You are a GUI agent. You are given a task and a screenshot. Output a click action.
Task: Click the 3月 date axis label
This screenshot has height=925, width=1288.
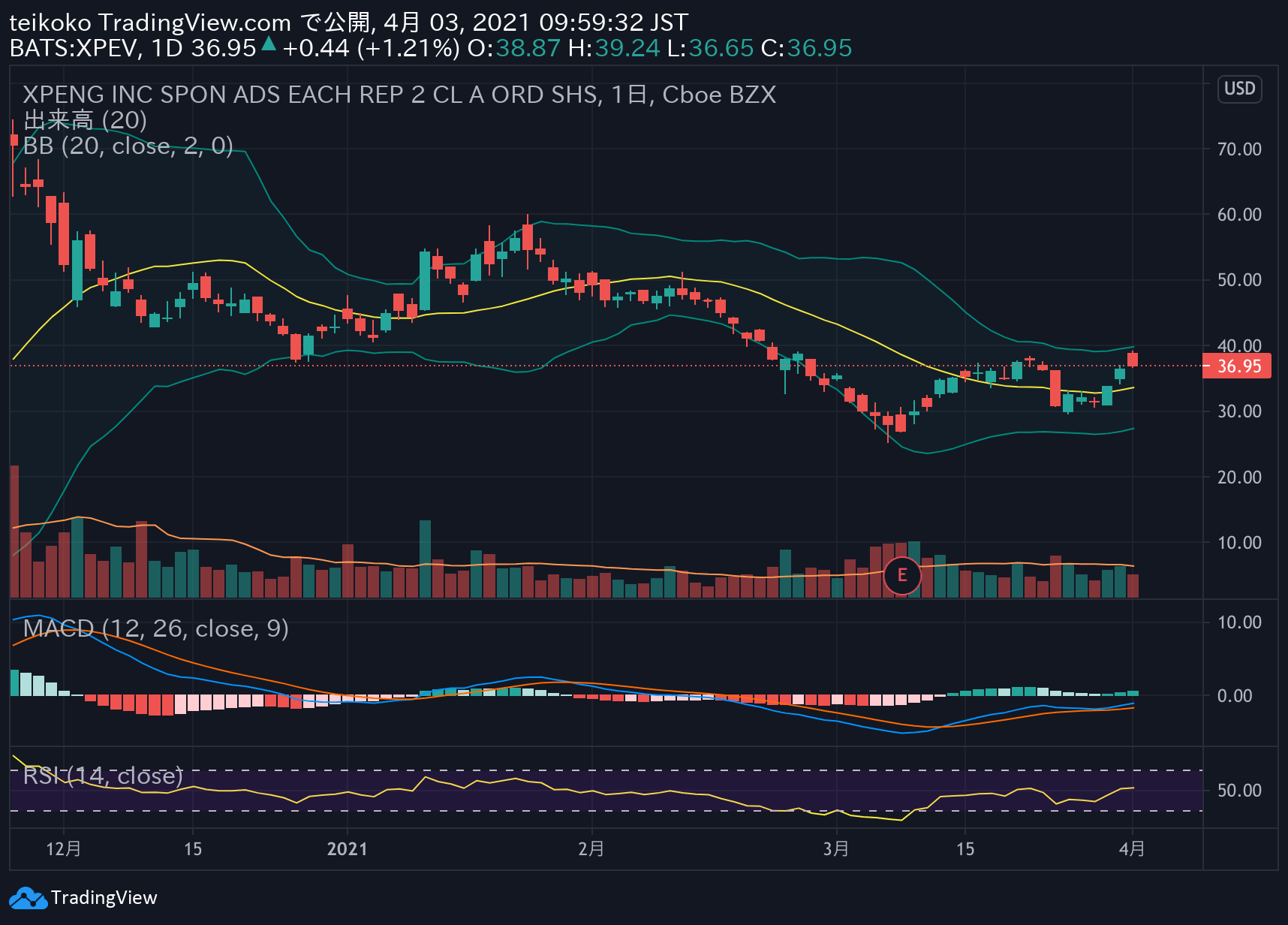[x=836, y=849]
